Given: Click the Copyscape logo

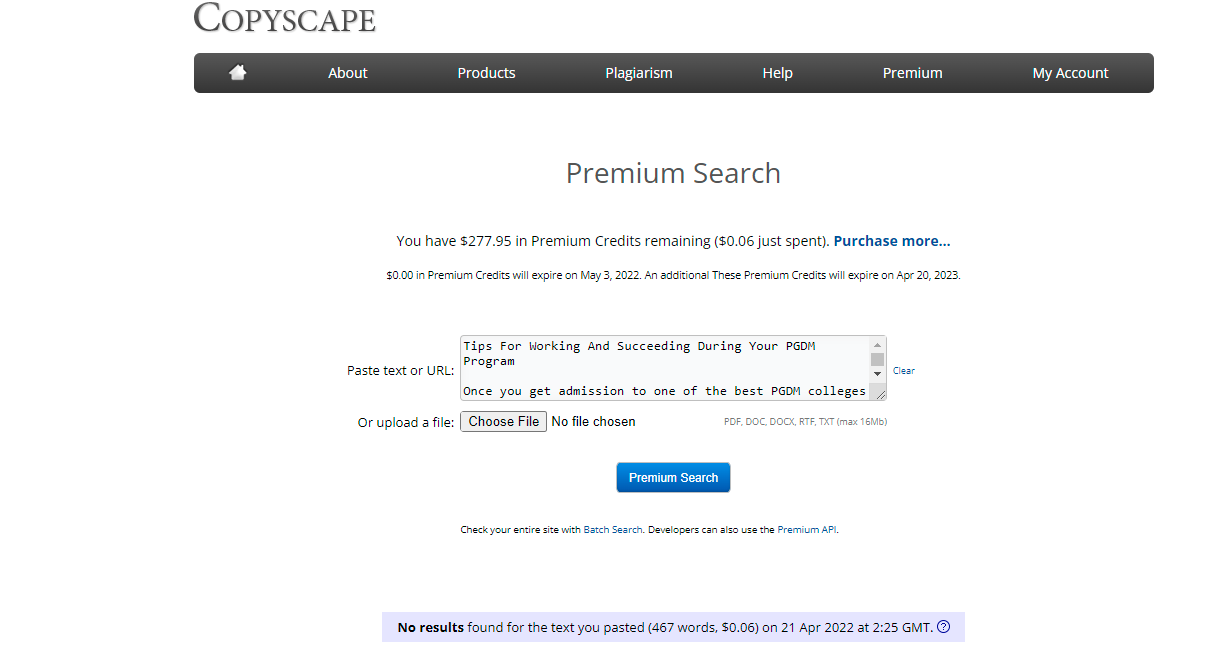Looking at the screenshot, I should point(285,18).
